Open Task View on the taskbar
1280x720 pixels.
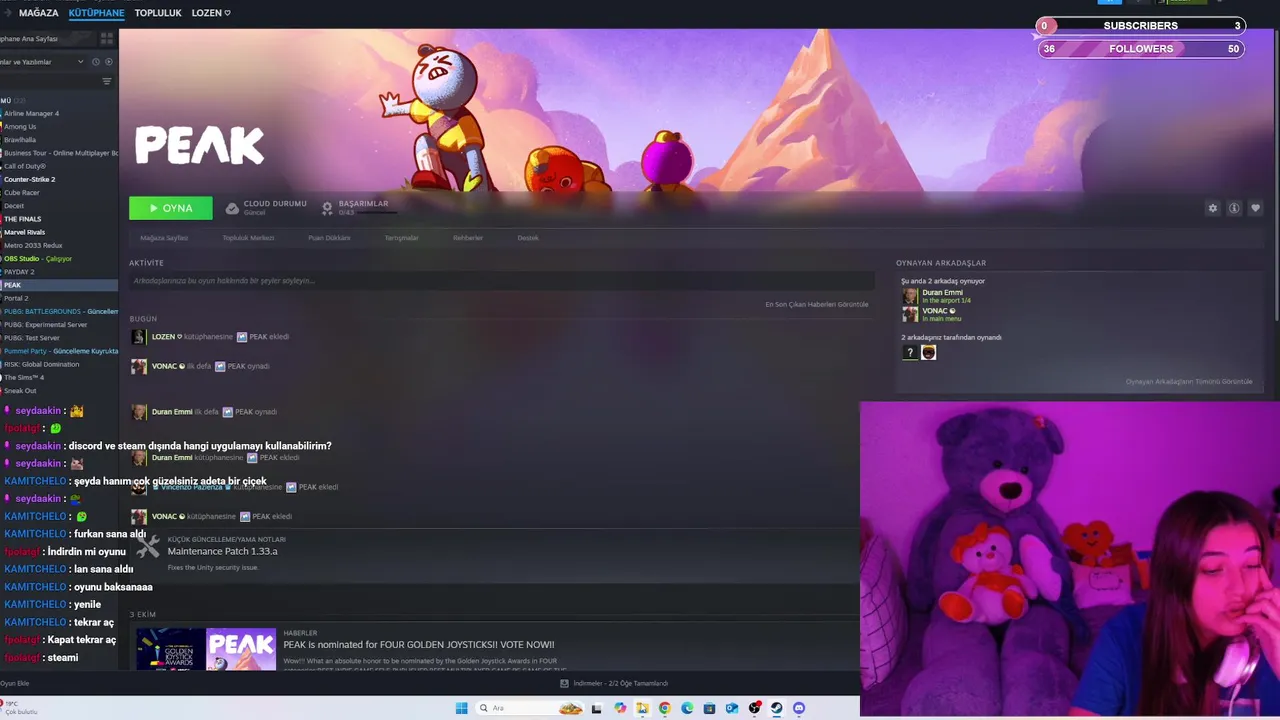(x=596, y=708)
